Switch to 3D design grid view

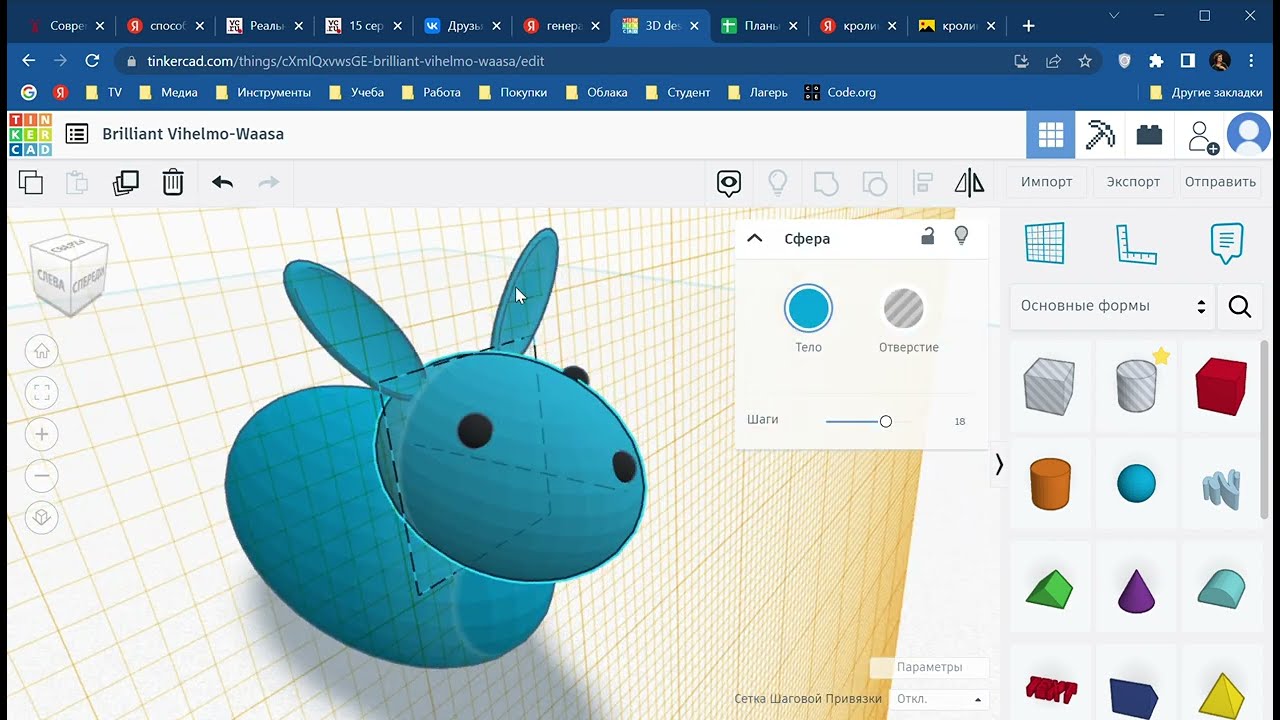click(1051, 135)
